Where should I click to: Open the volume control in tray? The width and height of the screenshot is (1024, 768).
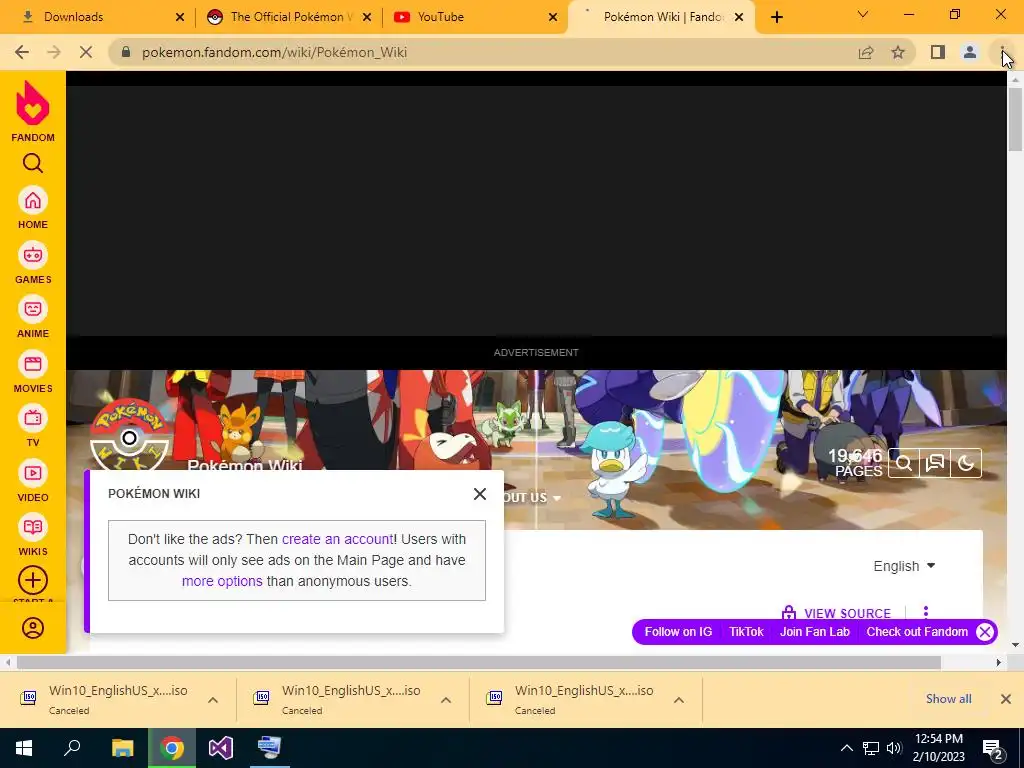tap(894, 748)
